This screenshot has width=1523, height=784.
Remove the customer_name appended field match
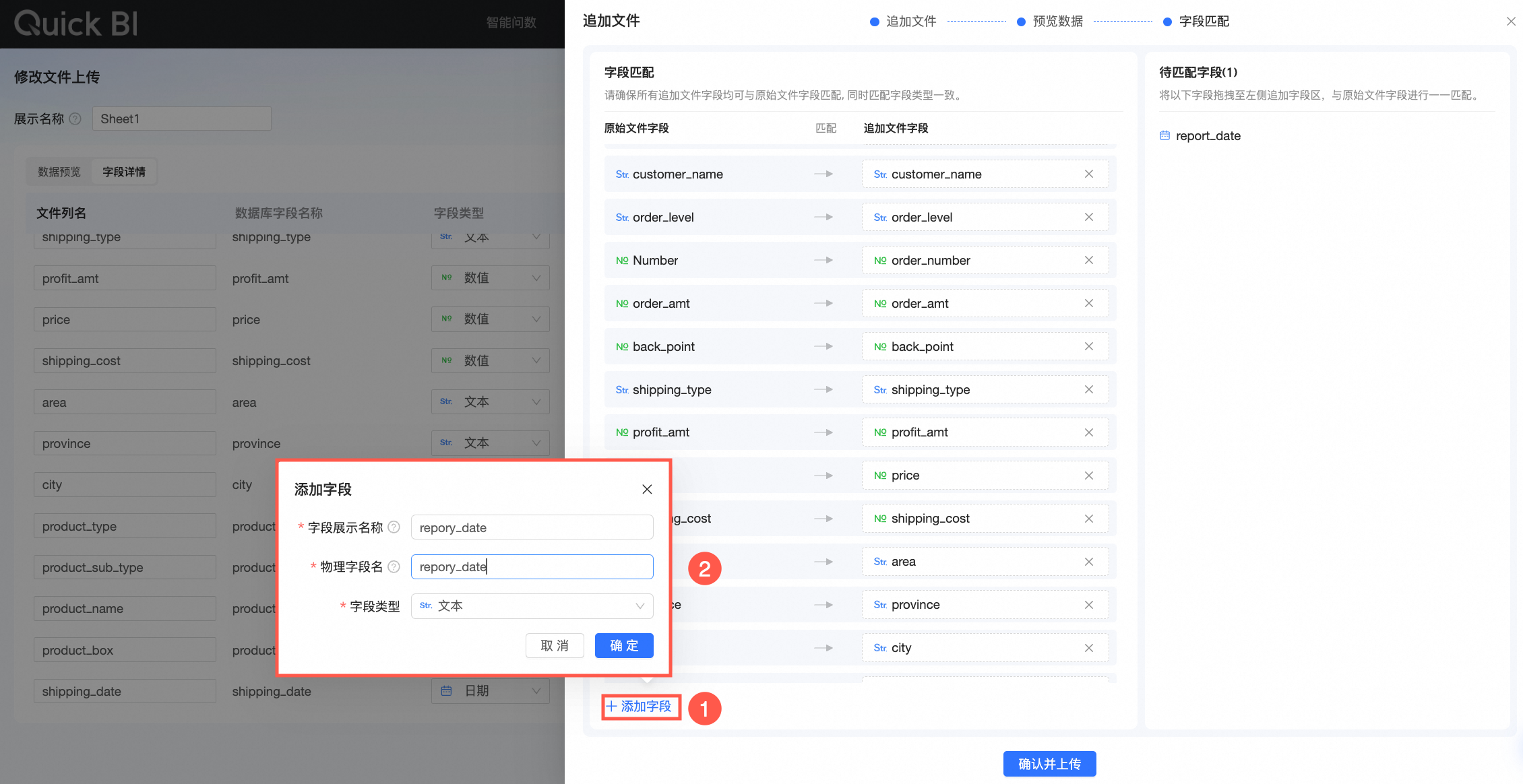[x=1088, y=174]
